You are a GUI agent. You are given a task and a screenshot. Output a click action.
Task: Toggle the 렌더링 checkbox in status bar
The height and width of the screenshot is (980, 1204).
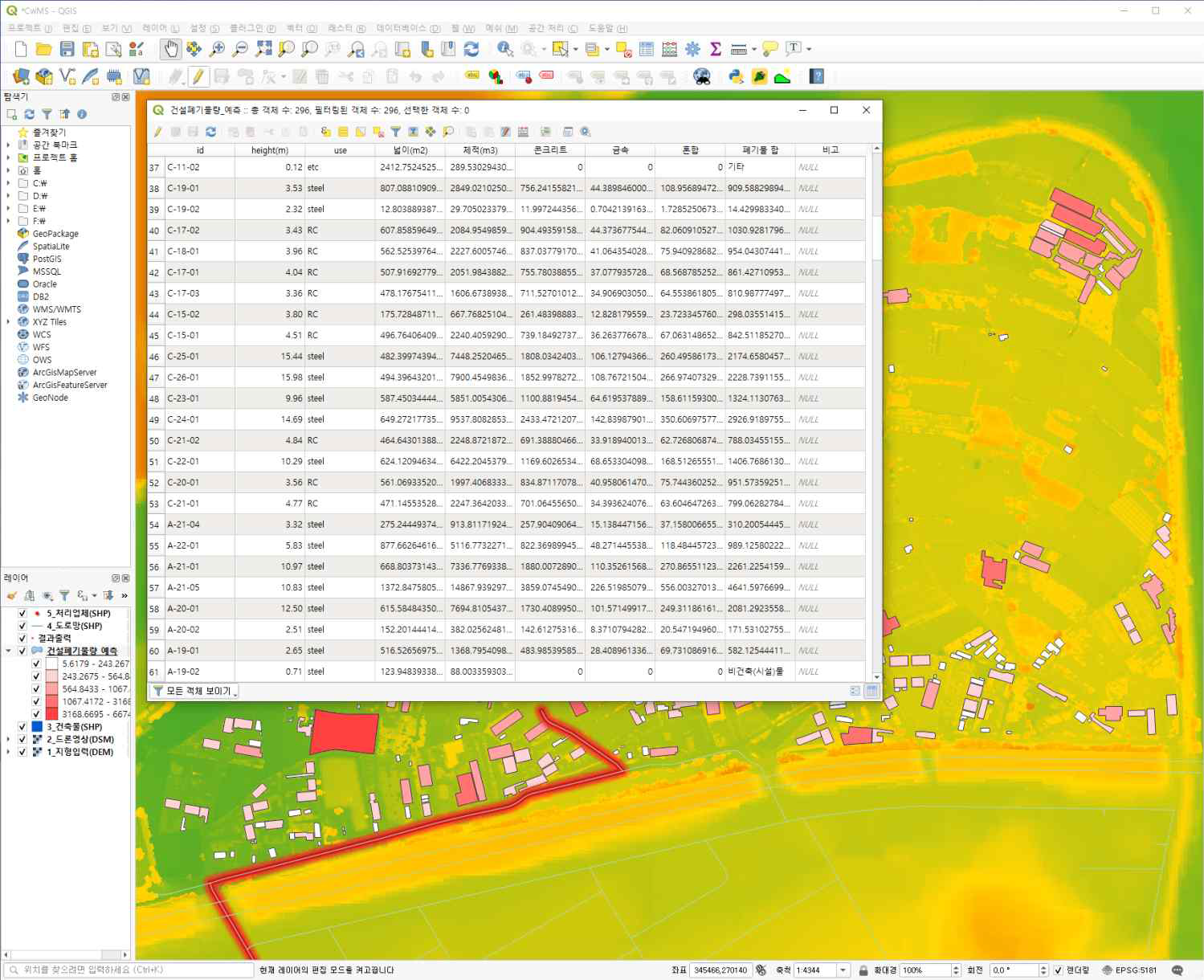click(1058, 970)
